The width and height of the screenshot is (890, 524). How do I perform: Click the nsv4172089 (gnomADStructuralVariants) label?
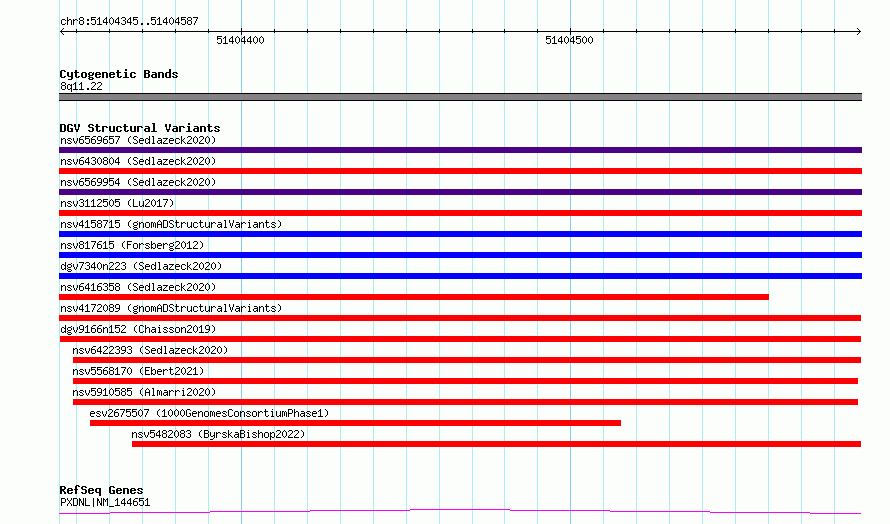tap(171, 308)
